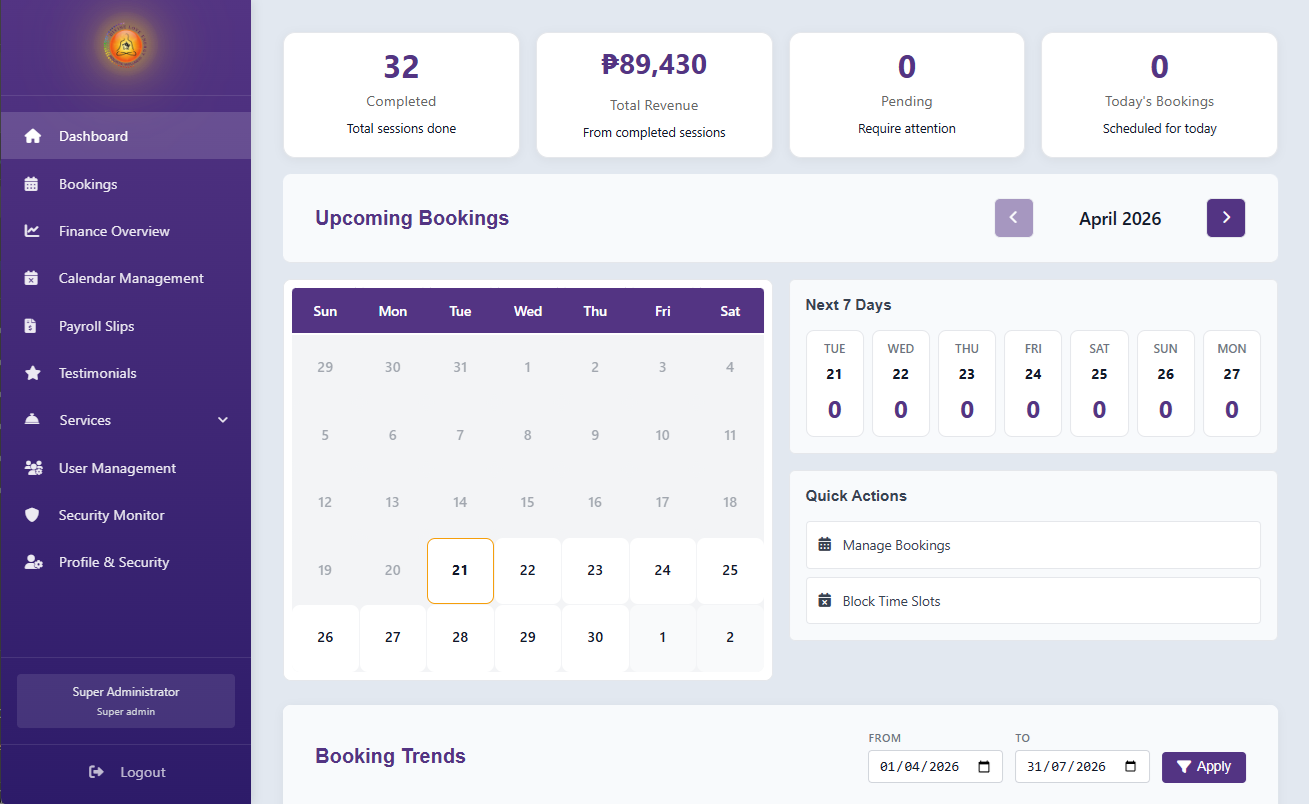Expand the Services submenu chevron
Viewport: 1309px width, 804px height.
[x=223, y=420]
